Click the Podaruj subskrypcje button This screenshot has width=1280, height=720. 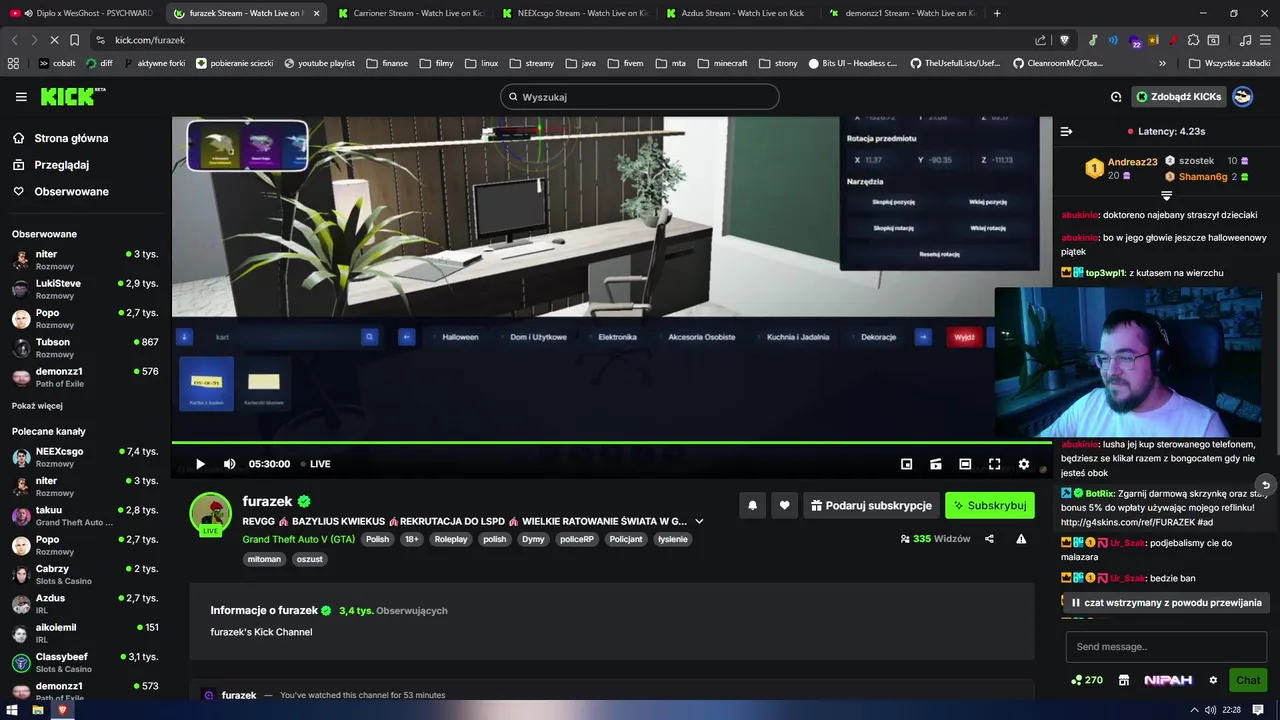point(871,505)
